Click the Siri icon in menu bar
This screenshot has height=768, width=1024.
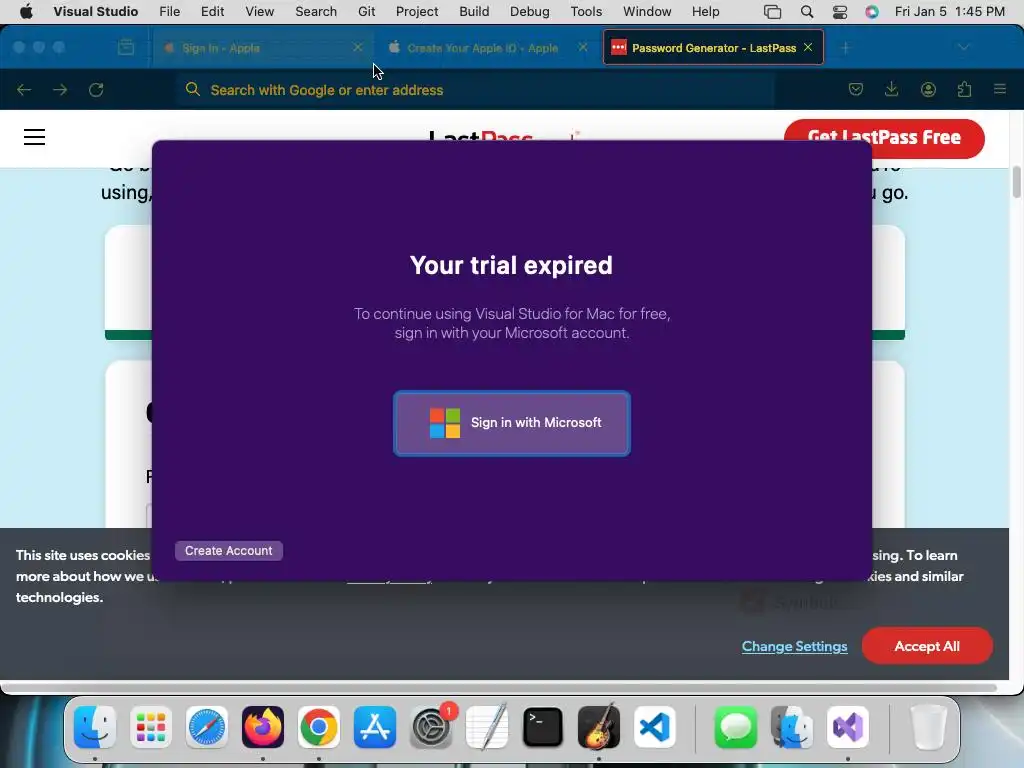coord(872,12)
